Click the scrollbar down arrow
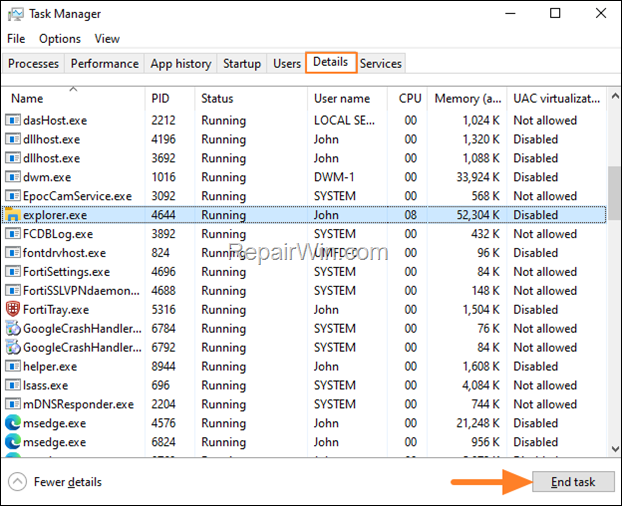The width and height of the screenshot is (622, 506). click(615, 449)
